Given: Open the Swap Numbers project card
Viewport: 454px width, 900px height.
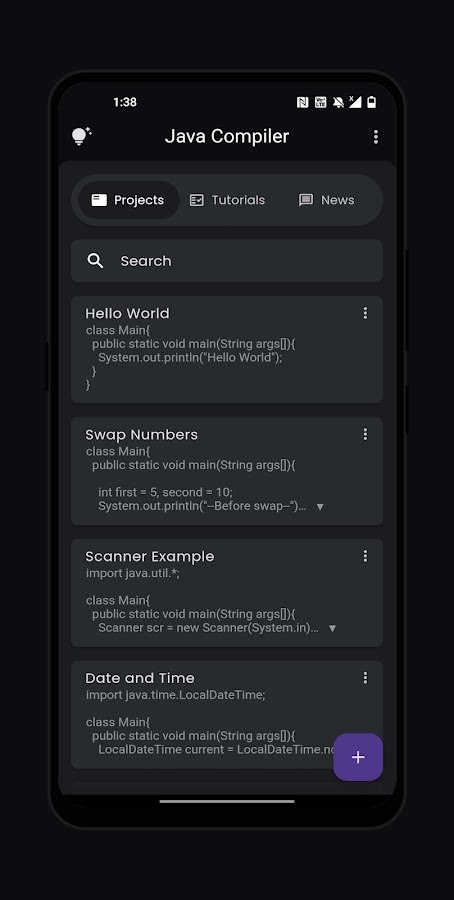Looking at the screenshot, I should tap(227, 471).
